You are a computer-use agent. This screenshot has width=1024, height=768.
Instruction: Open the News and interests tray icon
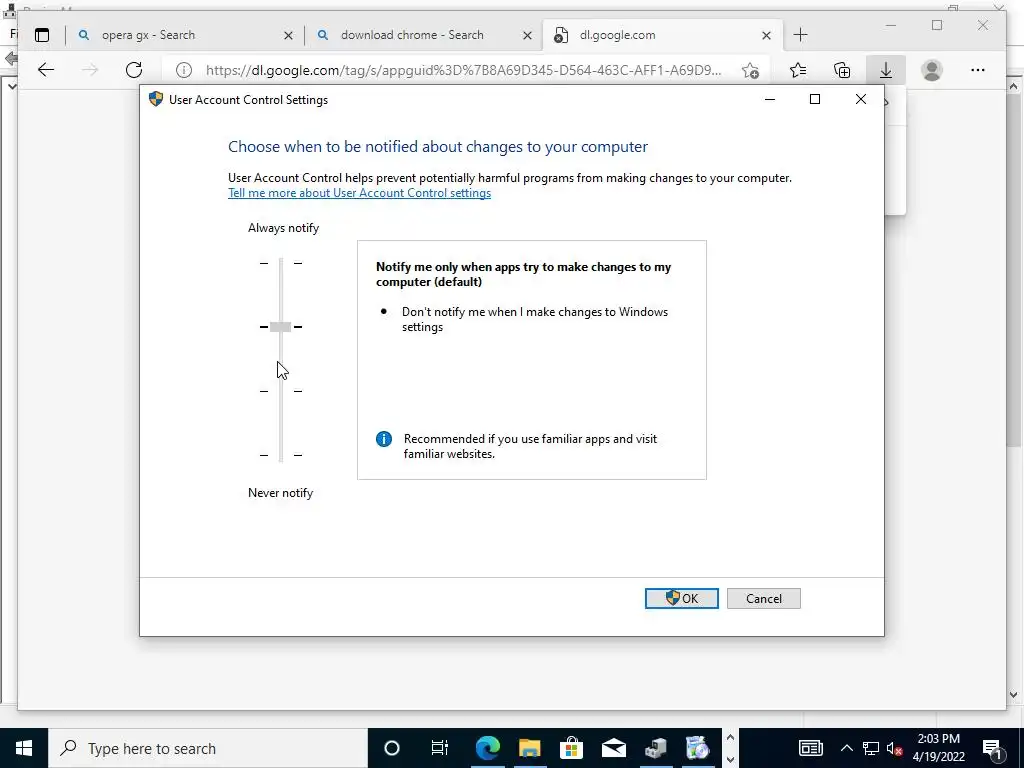click(810, 748)
